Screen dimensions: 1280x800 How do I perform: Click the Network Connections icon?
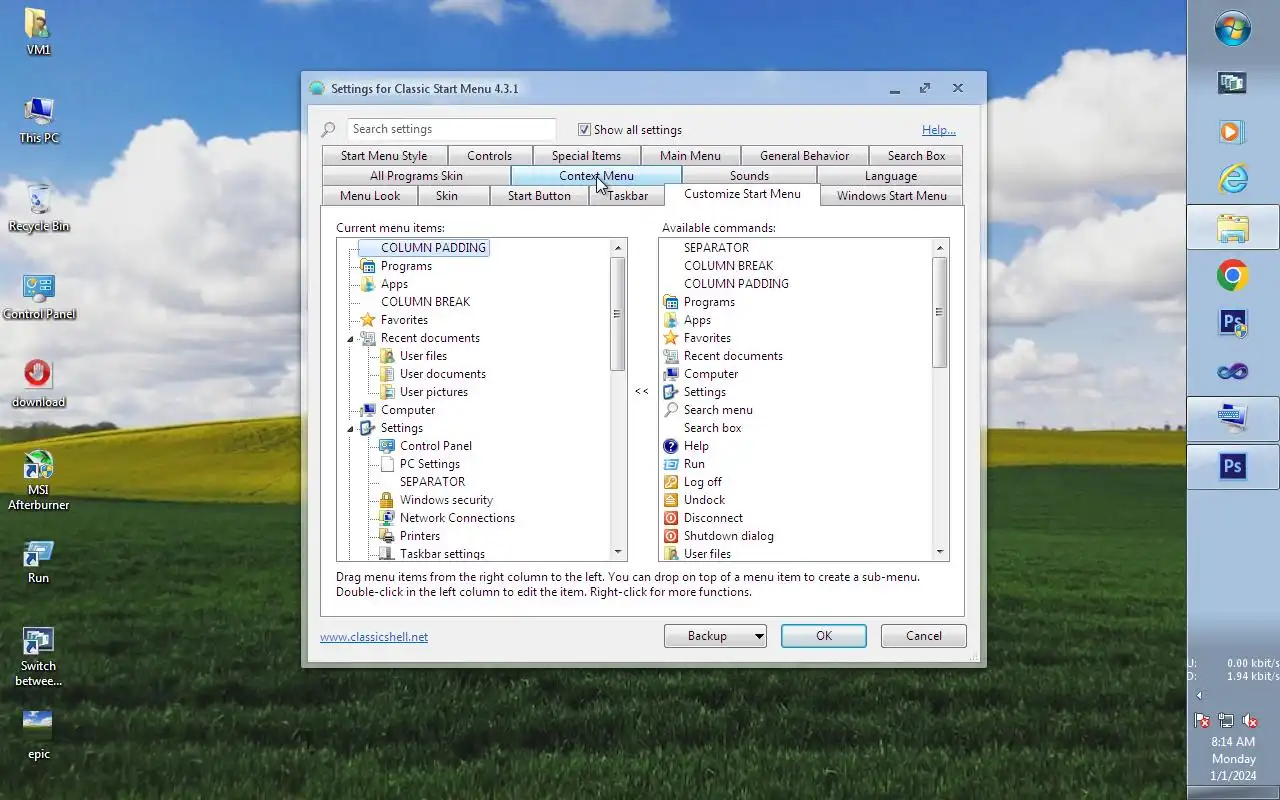(x=386, y=518)
